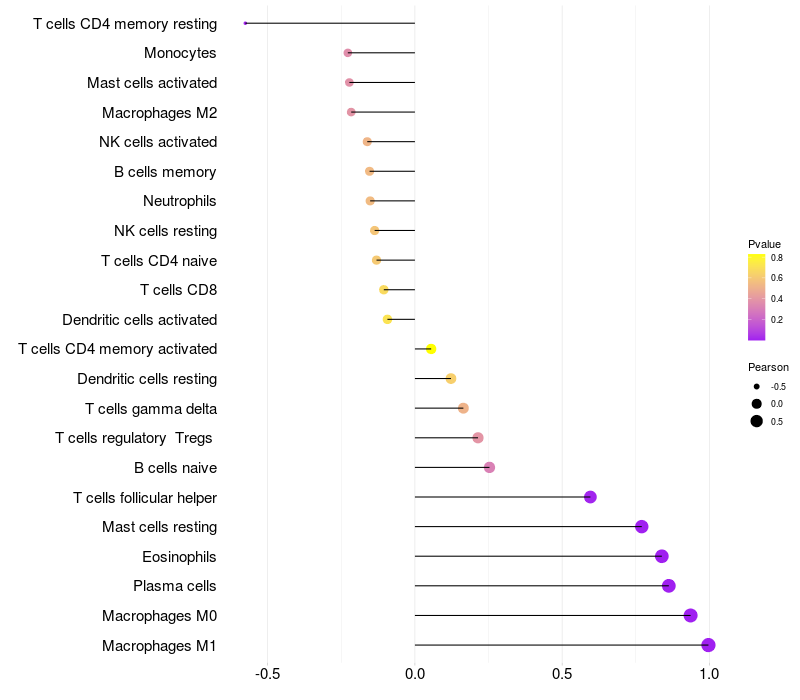Click the Pvalue legend title
Viewport: 800px width, 700px height.
(x=764, y=244)
